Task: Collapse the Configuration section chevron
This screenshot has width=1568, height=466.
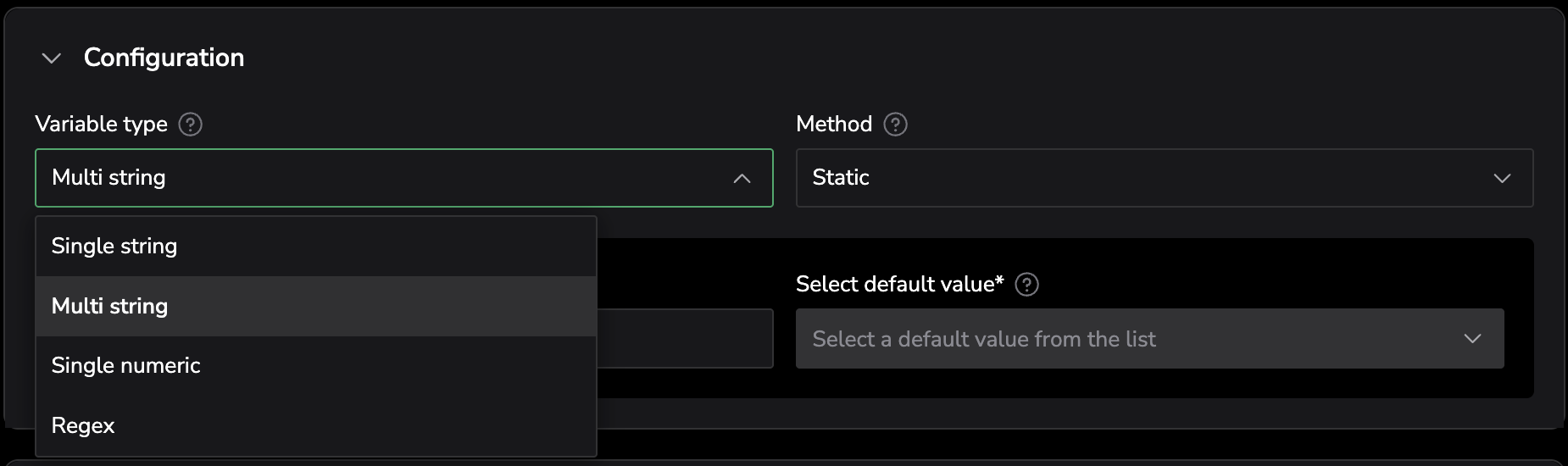Action: [x=52, y=58]
